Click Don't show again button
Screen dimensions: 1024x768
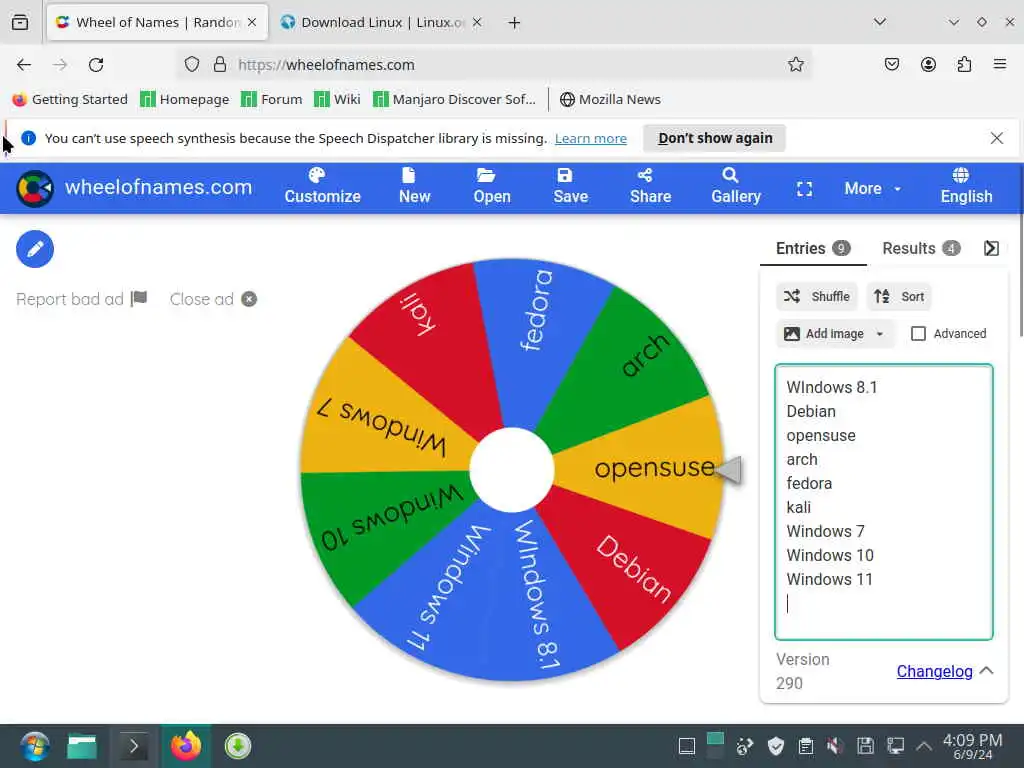pos(714,138)
